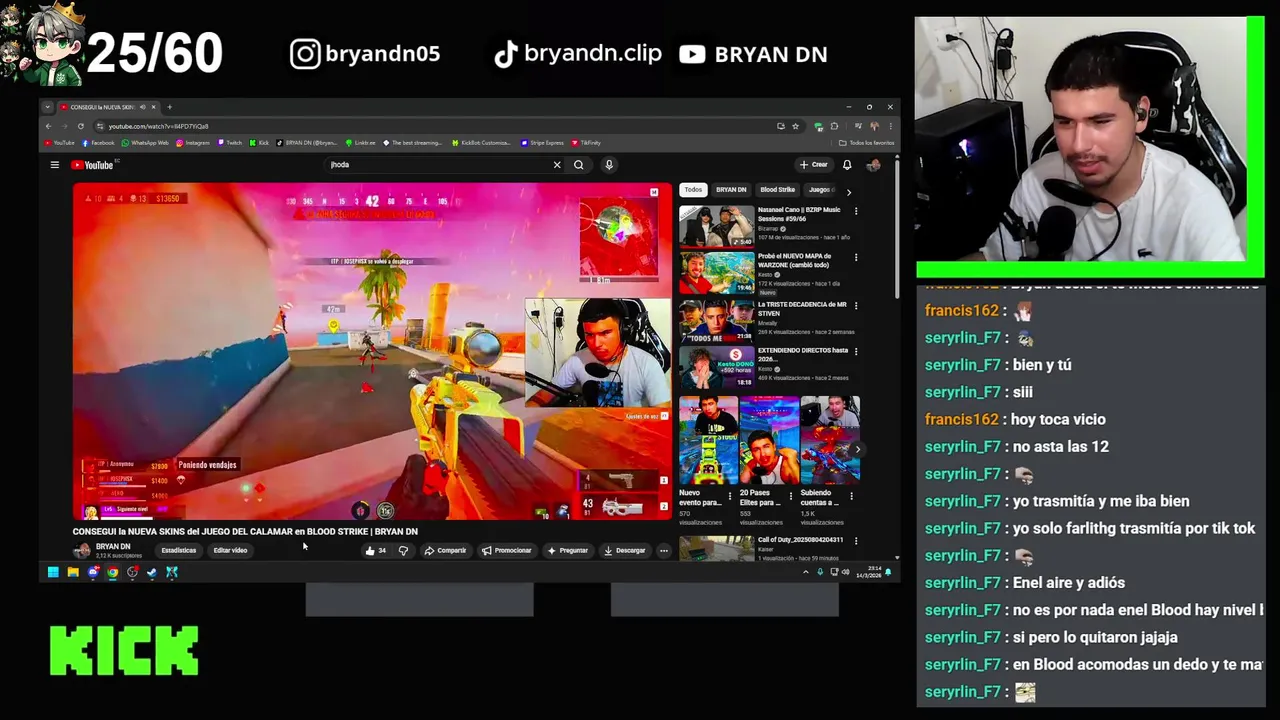Open the Instagram bookmark
Screen dimensions: 1280x720
point(193,143)
